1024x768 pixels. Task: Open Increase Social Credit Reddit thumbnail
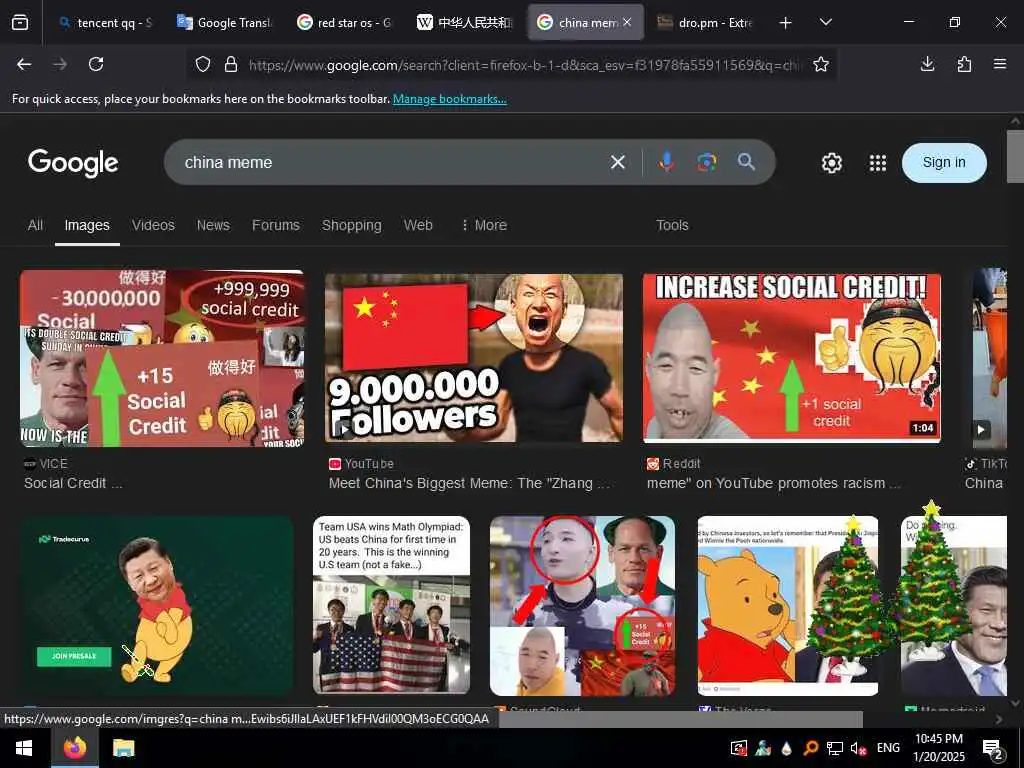pos(792,358)
